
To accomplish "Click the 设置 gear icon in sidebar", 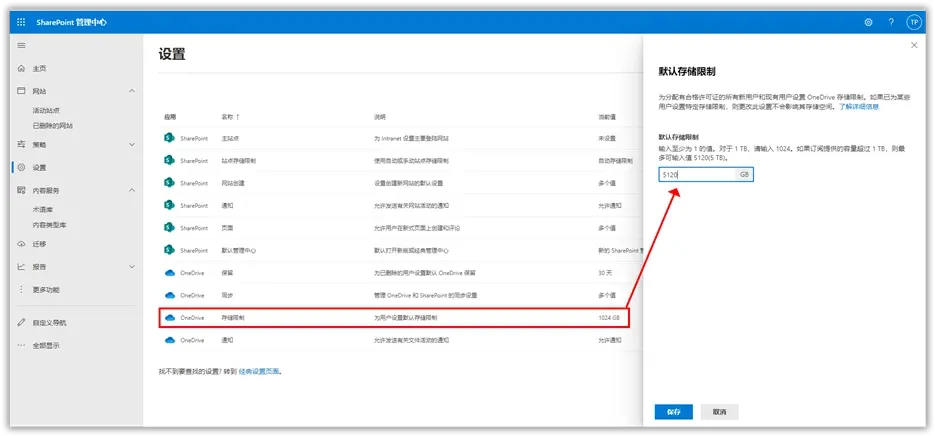I will tap(21, 168).
